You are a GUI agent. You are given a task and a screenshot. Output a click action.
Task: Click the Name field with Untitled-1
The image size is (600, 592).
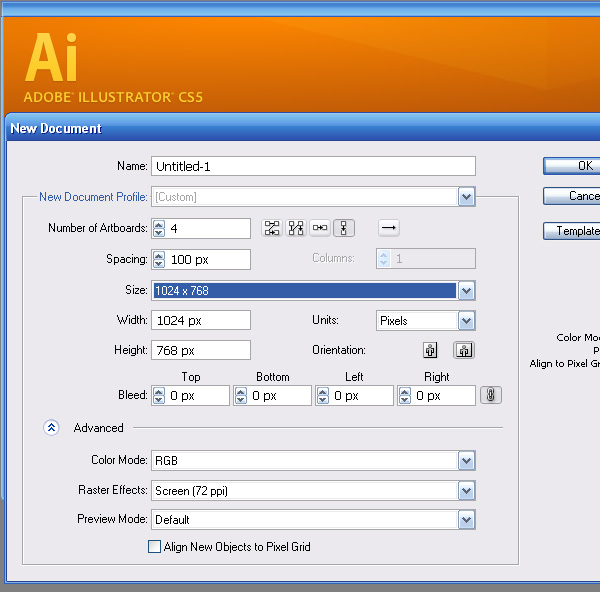point(313,166)
